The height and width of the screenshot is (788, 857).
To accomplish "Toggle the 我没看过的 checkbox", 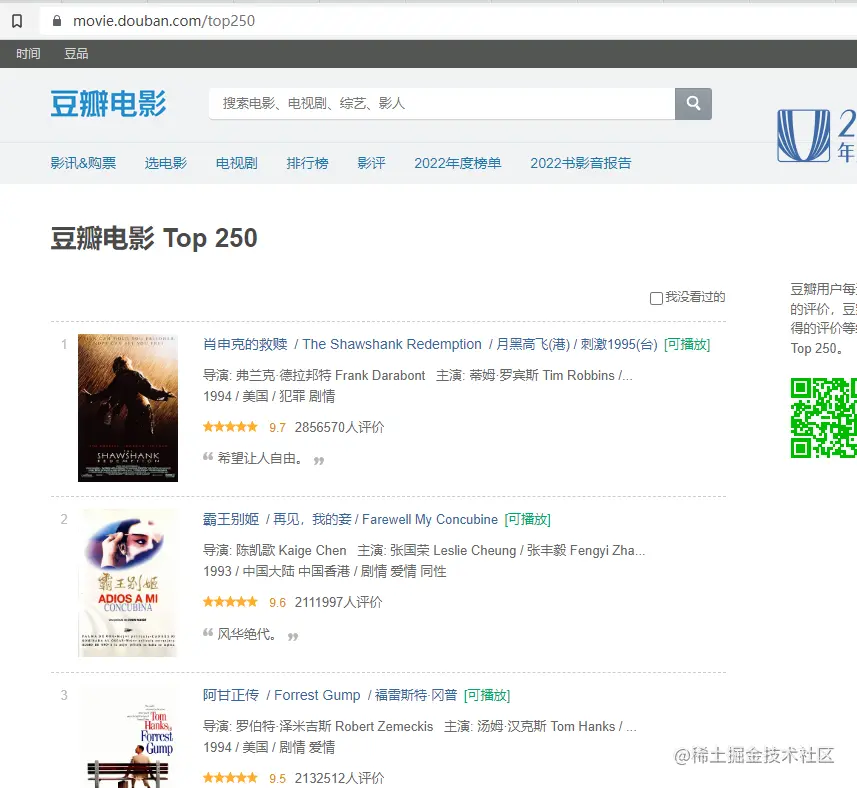I will (656, 298).
